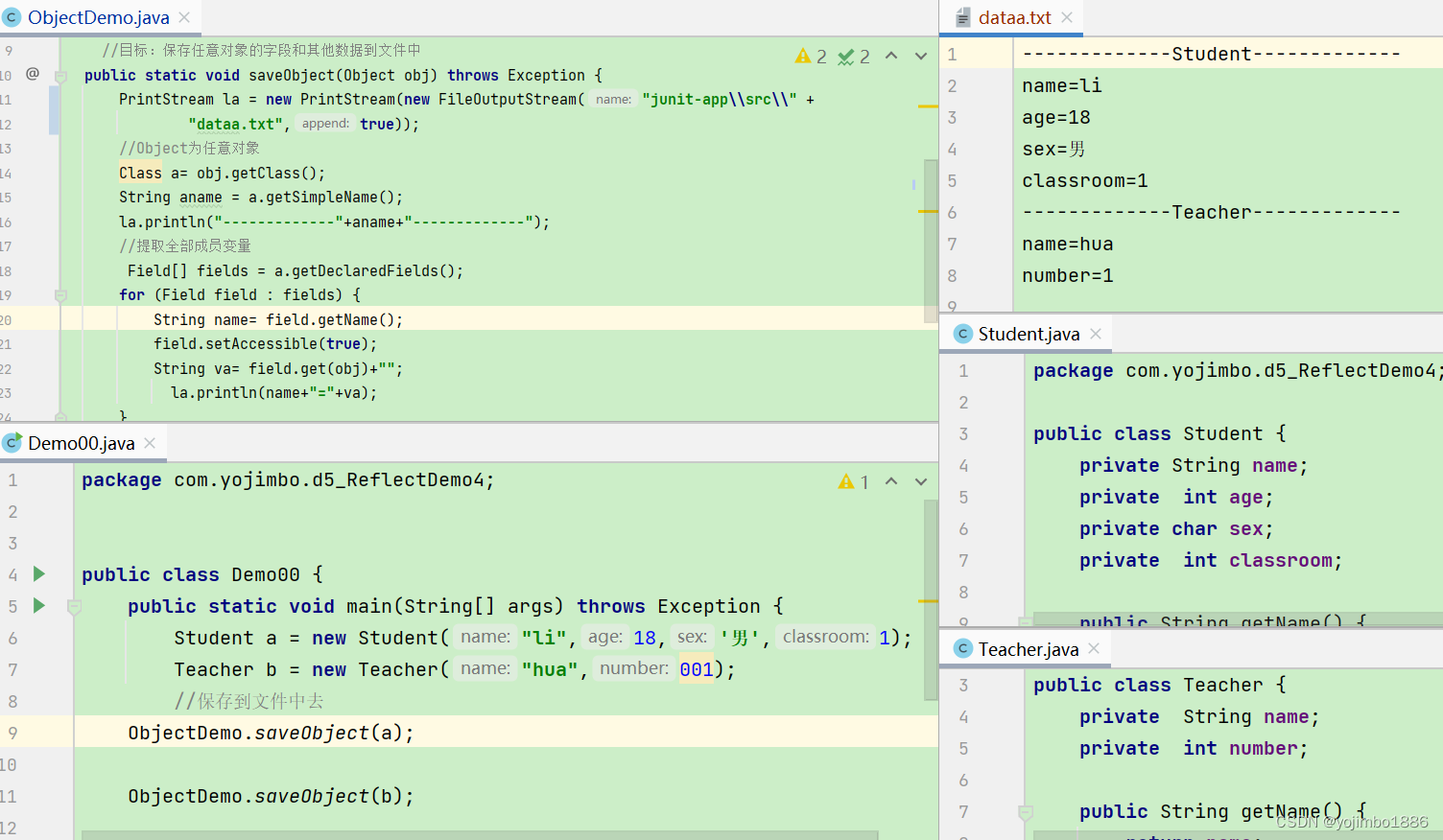The width and height of the screenshot is (1443, 840).
Task: Close the Teacher.java tab
Action: pyautogui.click(x=1094, y=649)
